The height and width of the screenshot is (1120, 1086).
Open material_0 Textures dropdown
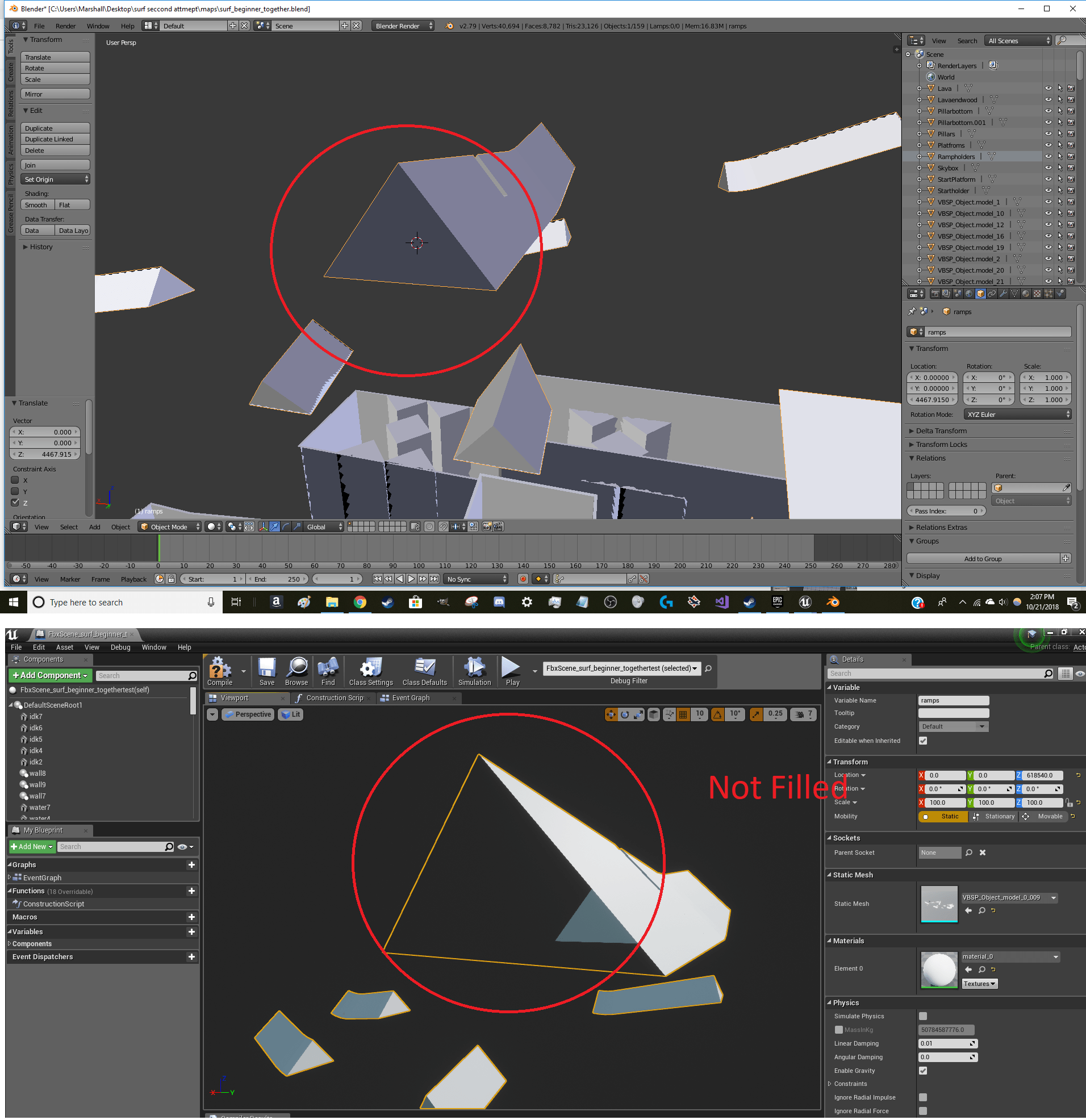tap(980, 984)
